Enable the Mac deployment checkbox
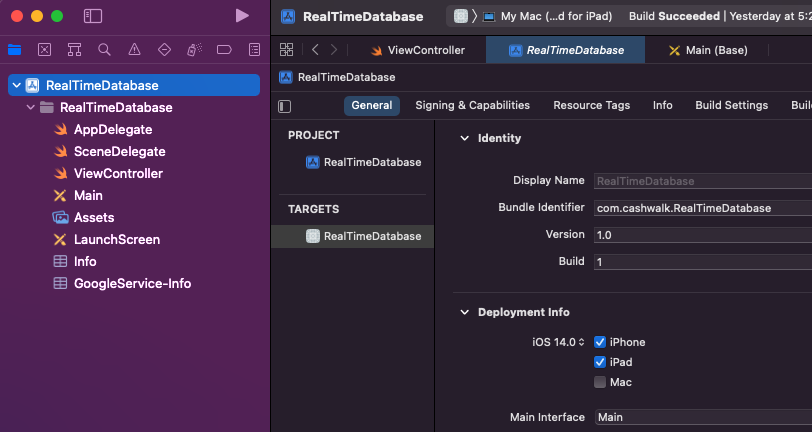Viewport: 812px width, 432px height. coord(600,382)
